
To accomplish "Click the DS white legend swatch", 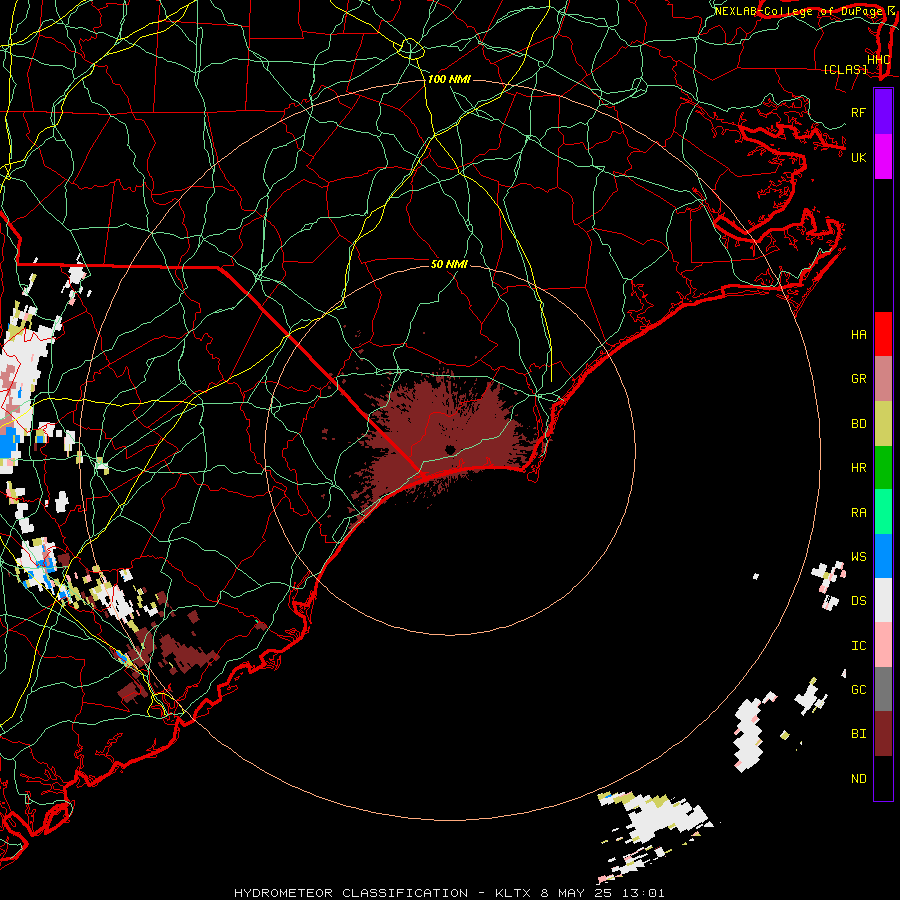I will coord(883,600).
